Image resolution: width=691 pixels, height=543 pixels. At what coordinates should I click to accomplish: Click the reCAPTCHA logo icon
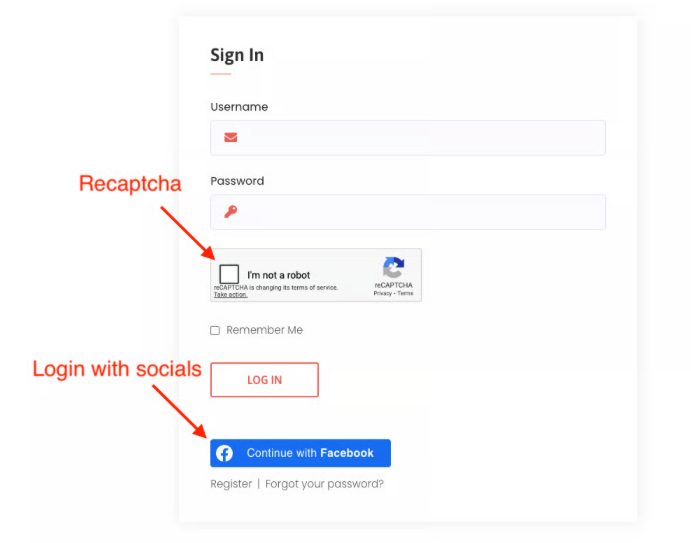pyautogui.click(x=394, y=267)
